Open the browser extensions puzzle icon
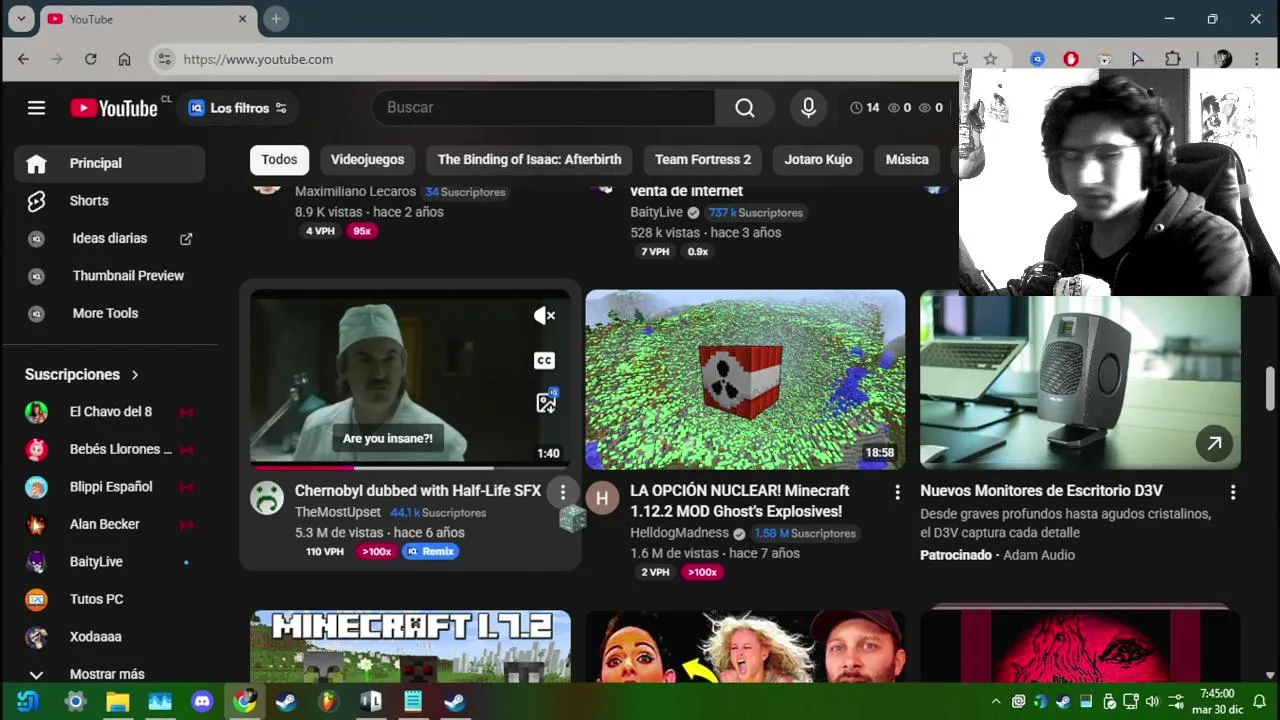 (x=1172, y=59)
